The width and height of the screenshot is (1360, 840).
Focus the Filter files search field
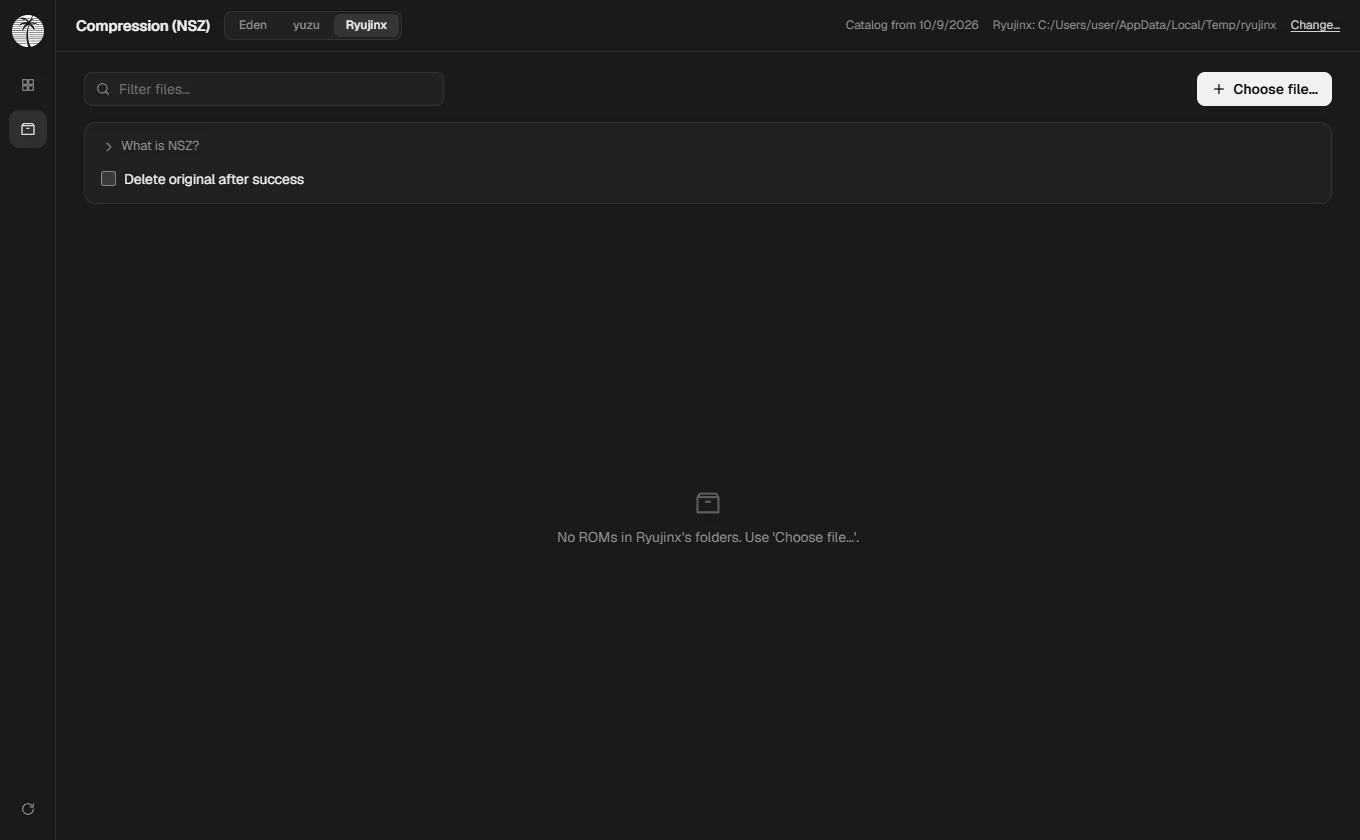[264, 89]
